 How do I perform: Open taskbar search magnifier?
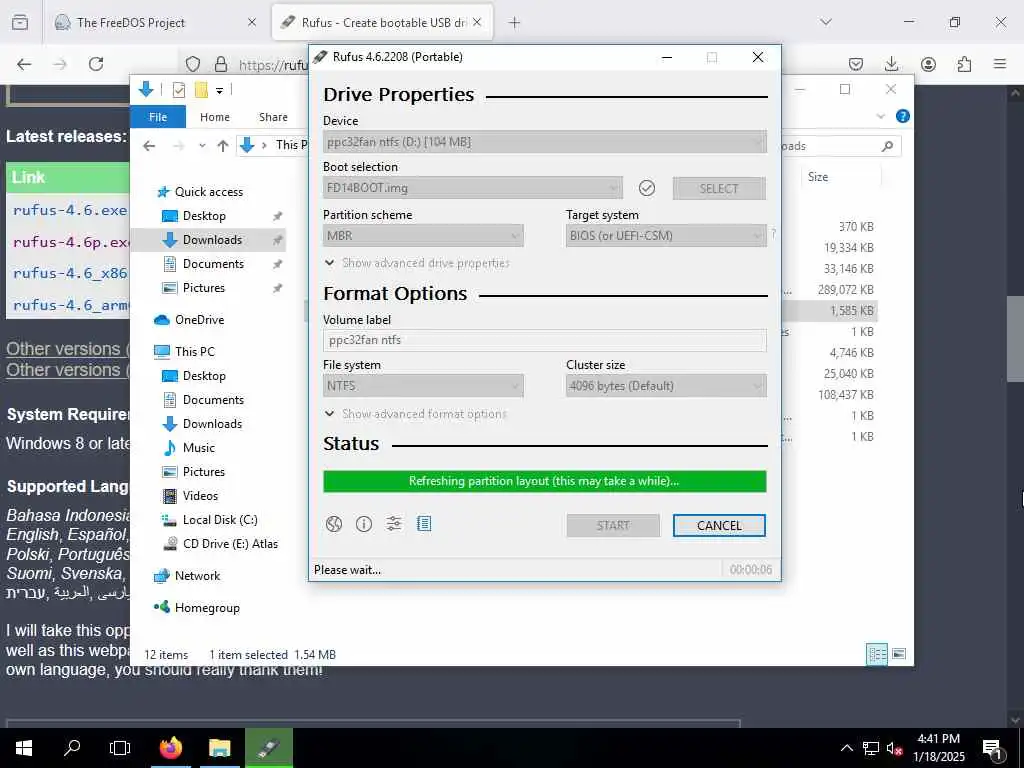click(72, 748)
